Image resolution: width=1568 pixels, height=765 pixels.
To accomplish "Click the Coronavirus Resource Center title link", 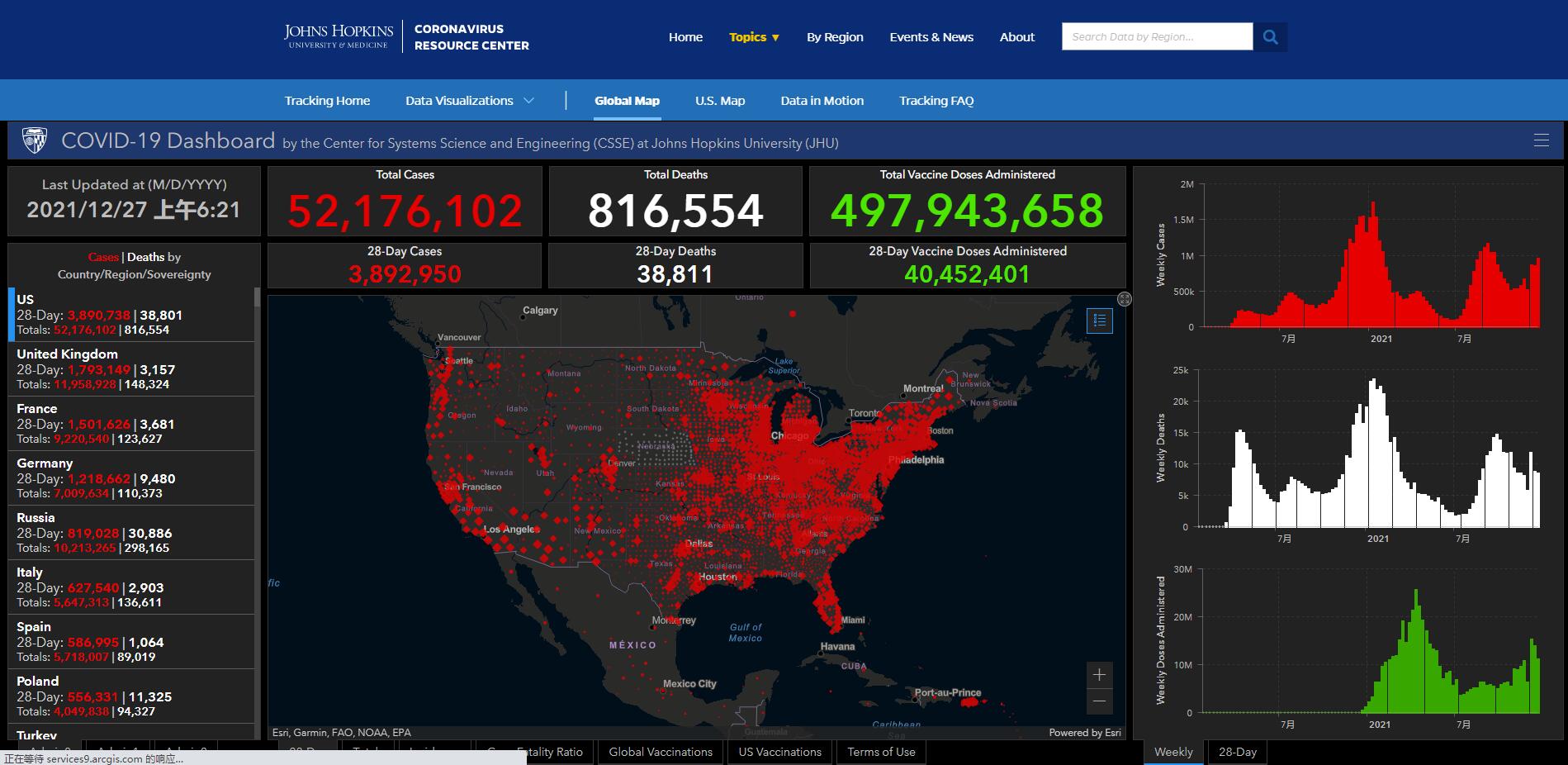I will click(x=471, y=37).
